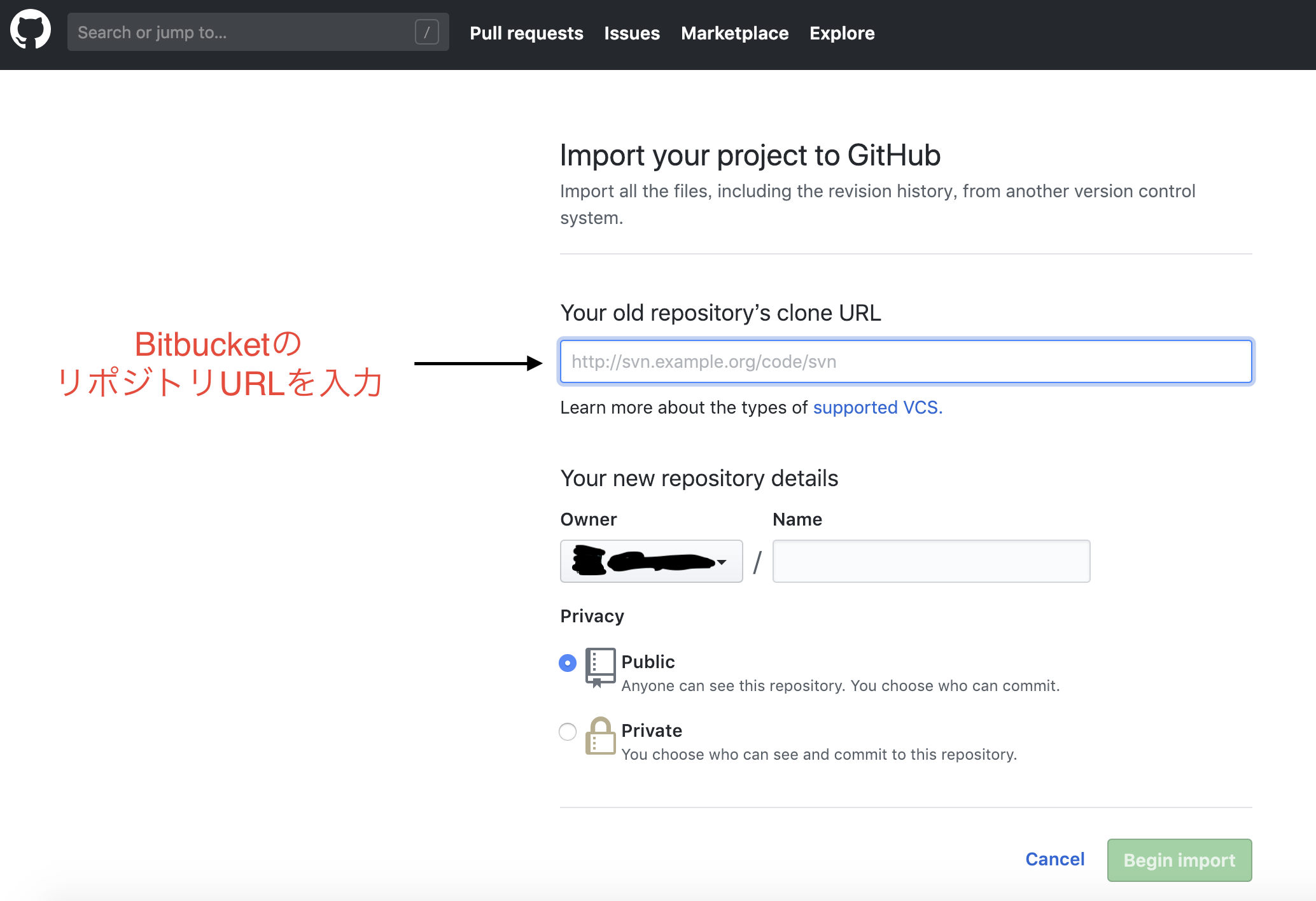Focus the new repository Name field

[x=930, y=561]
